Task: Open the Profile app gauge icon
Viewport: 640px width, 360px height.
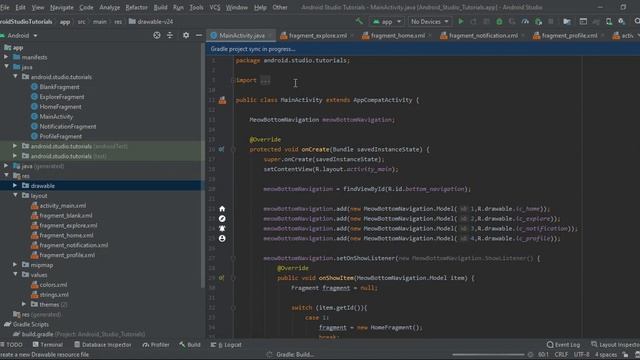Action: (525, 21)
